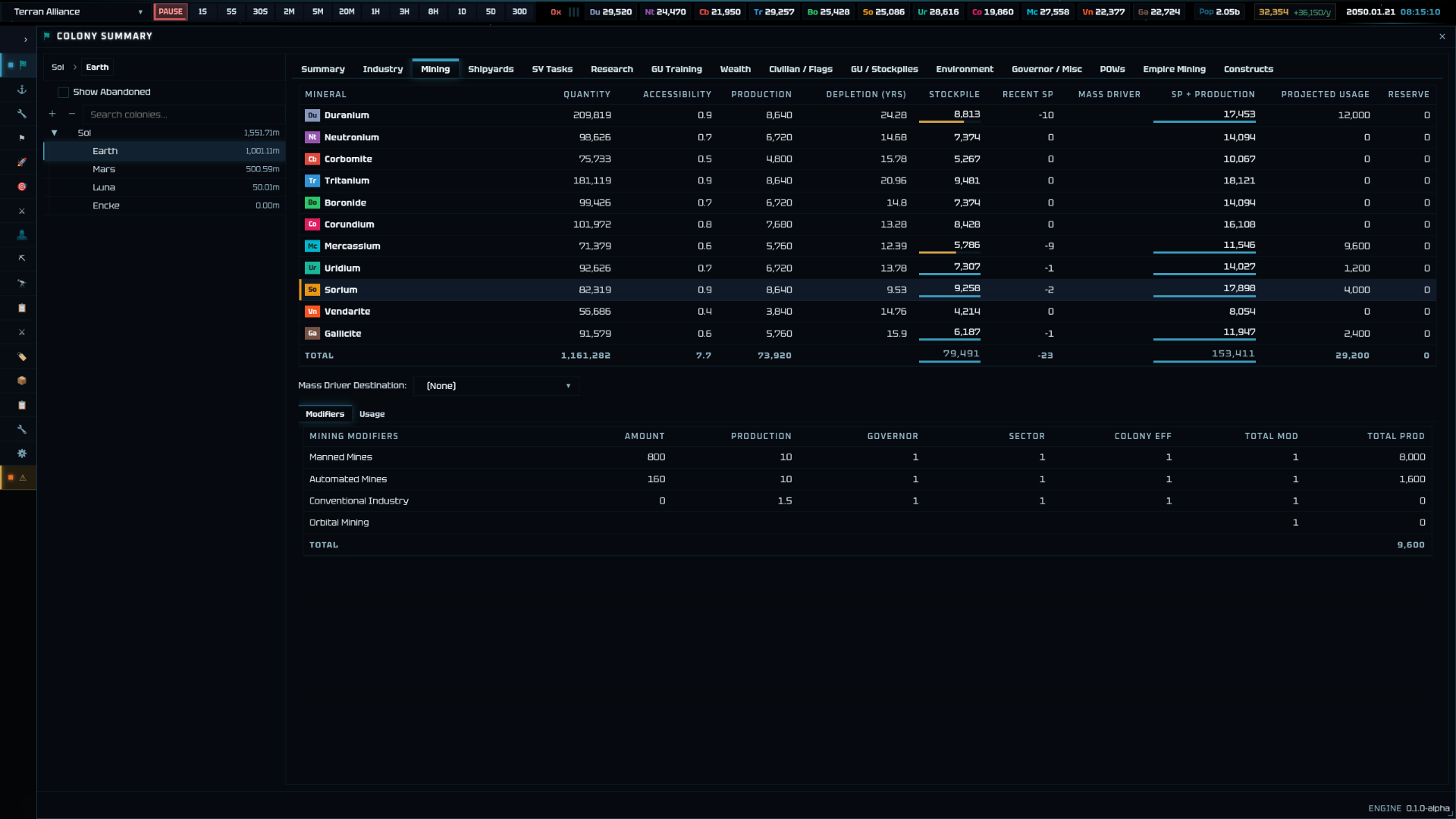Viewport: 1456px width, 819px height.
Task: Open the GU / Stockpiles tab
Action: coord(884,69)
